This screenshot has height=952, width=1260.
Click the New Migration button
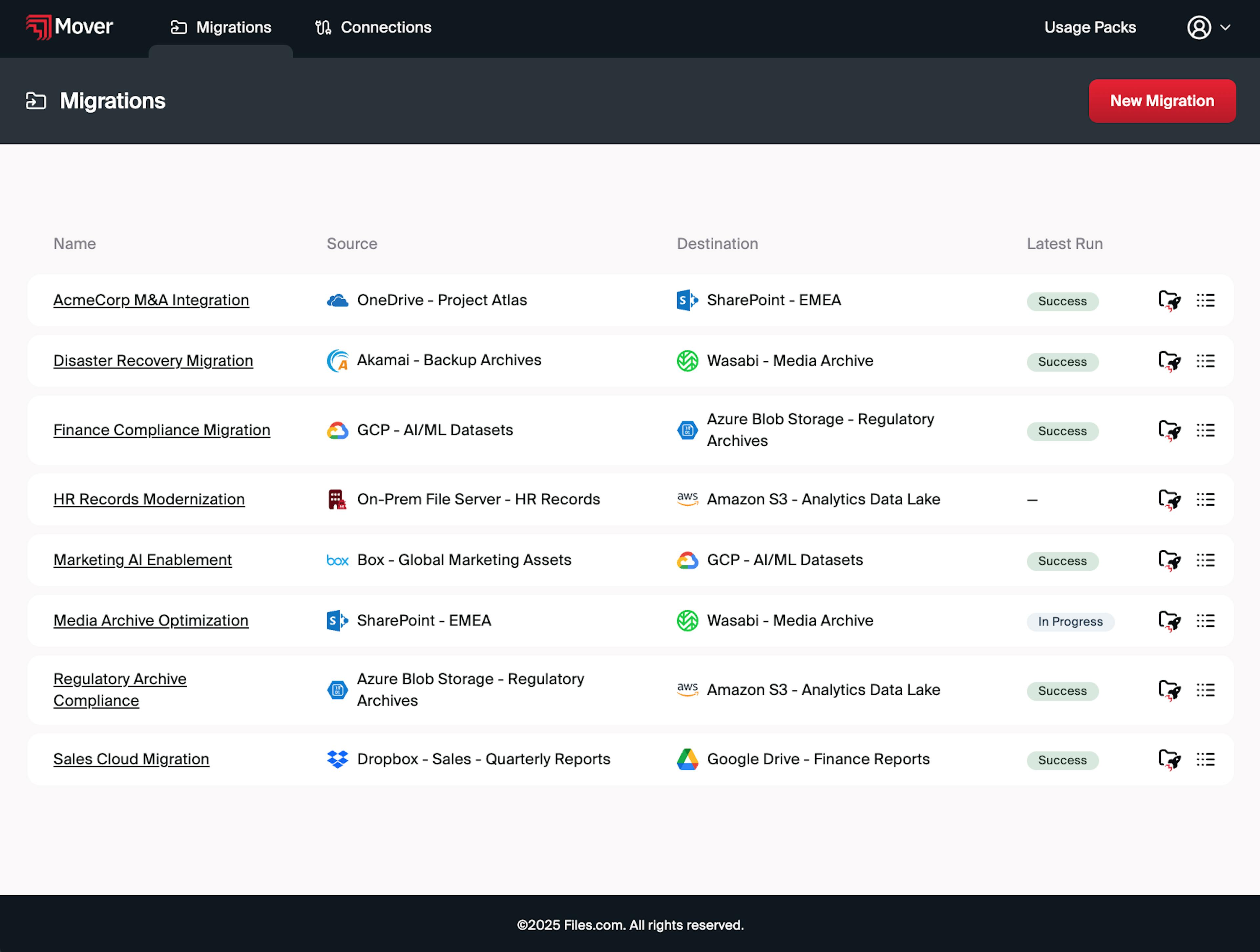(x=1162, y=101)
